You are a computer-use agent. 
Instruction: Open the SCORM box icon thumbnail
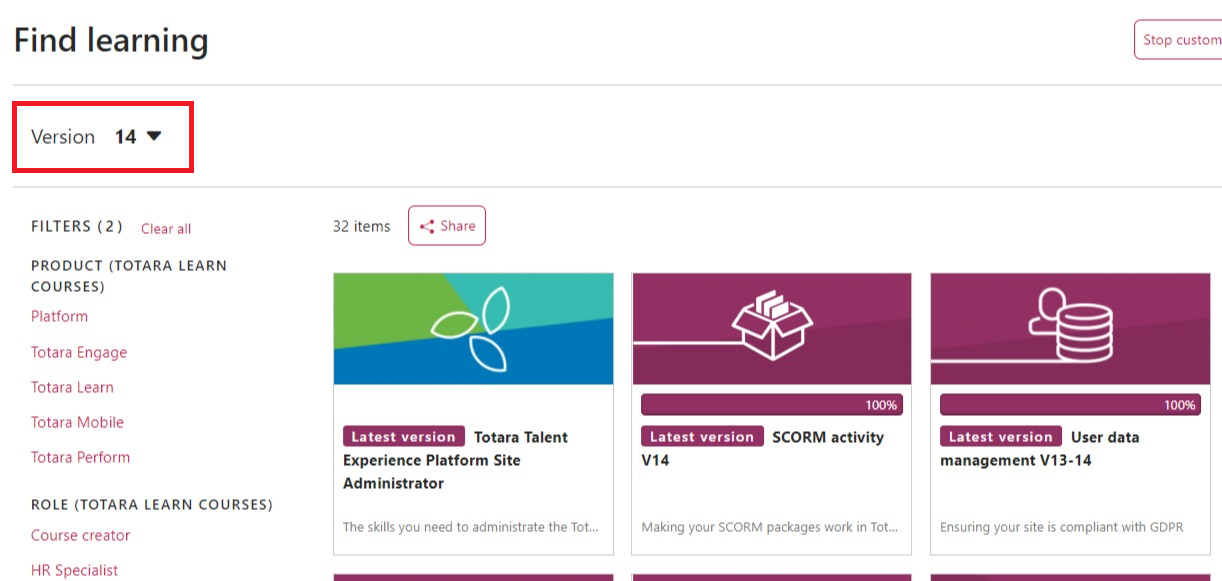coord(771,329)
